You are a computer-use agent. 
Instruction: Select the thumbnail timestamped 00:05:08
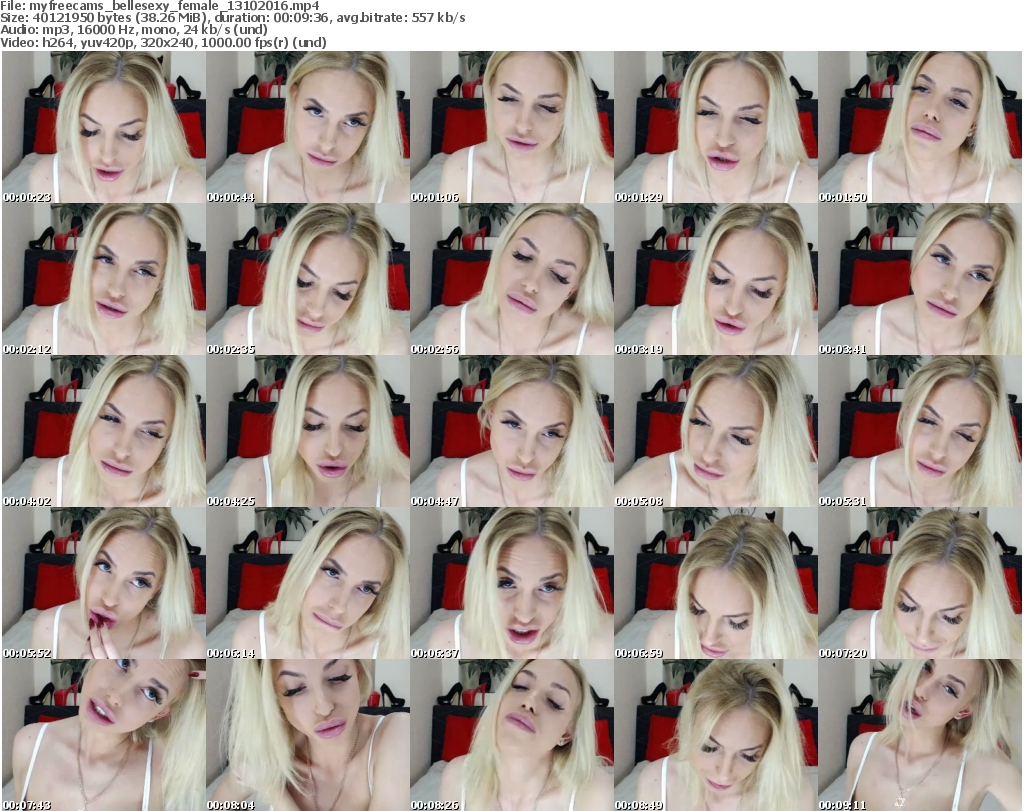pos(716,432)
